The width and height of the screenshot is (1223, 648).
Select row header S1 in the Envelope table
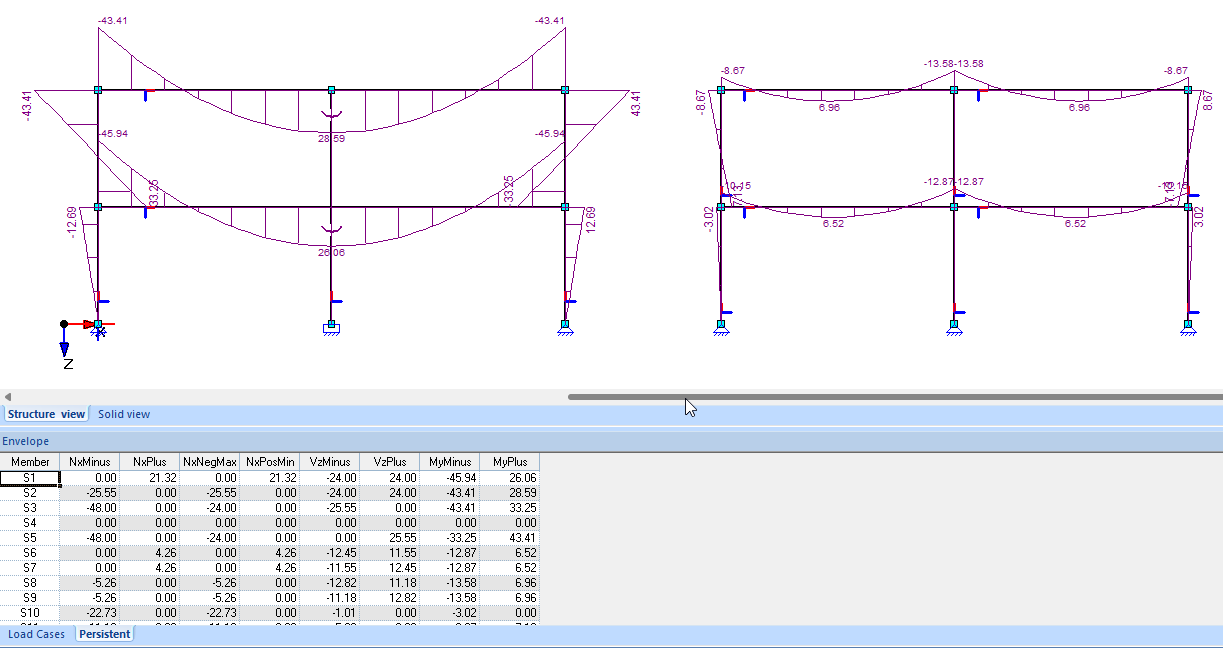coord(30,478)
